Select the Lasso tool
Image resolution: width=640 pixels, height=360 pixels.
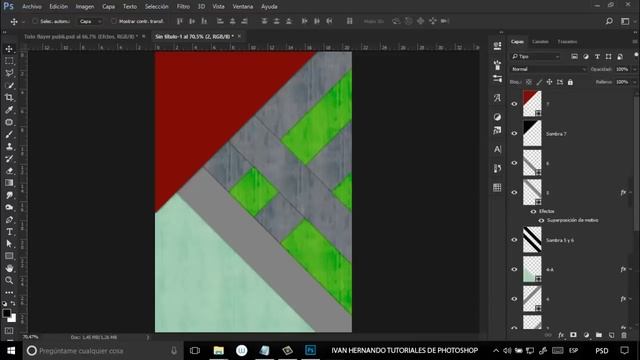point(9,73)
